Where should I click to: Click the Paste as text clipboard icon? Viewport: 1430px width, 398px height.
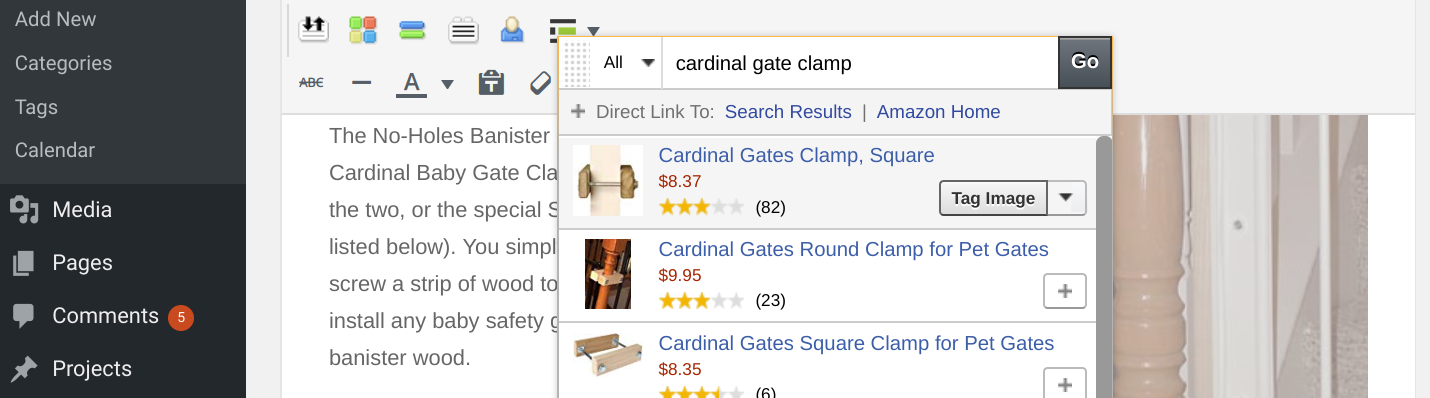click(490, 83)
